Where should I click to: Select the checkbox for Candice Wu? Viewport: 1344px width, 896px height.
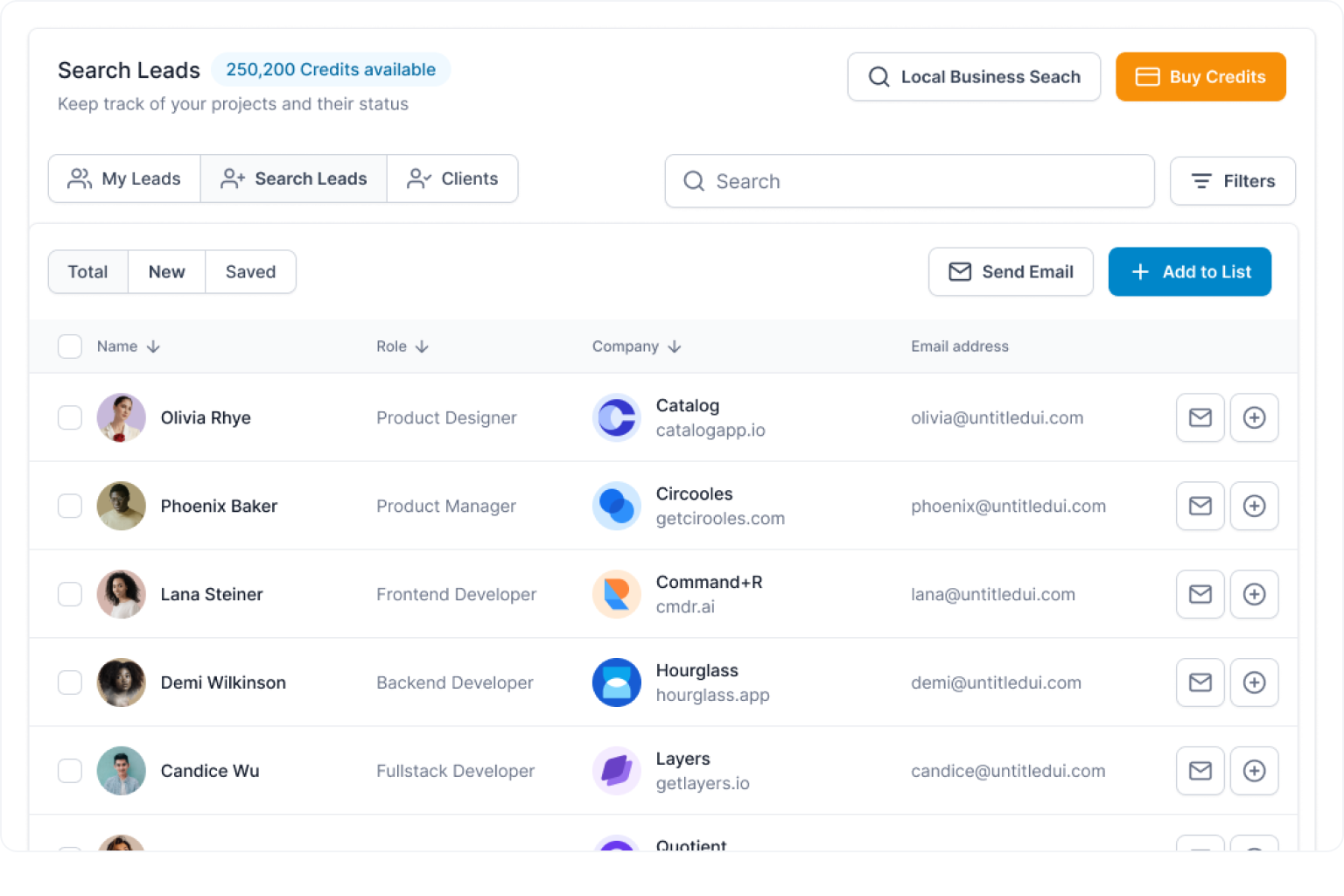tap(70, 771)
